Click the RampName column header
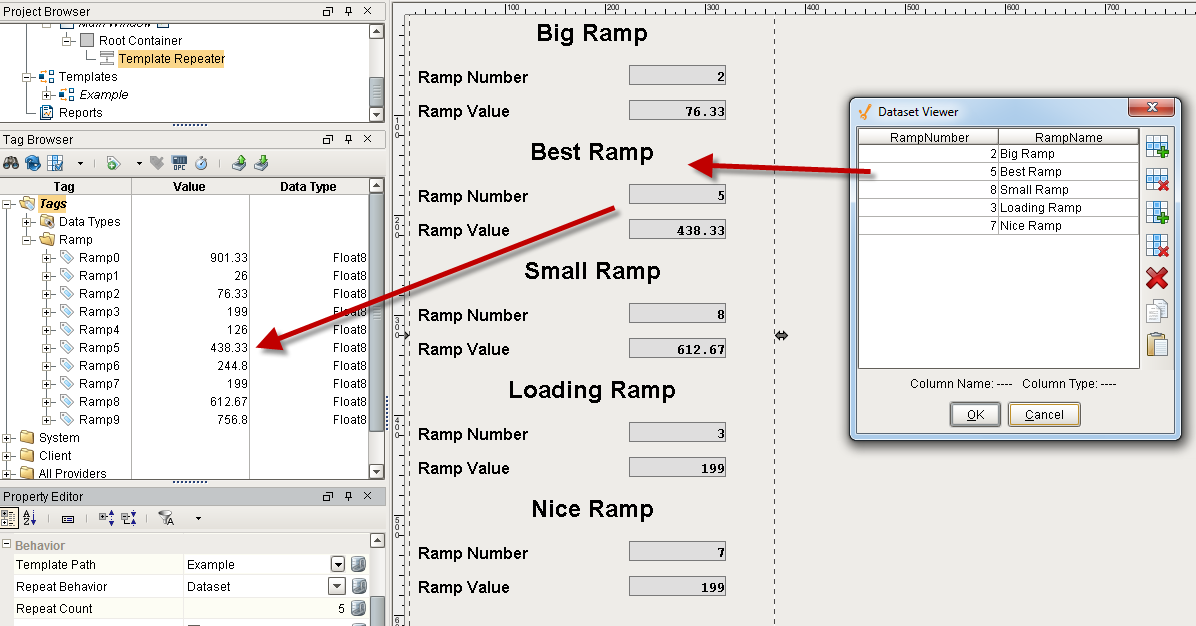The height and width of the screenshot is (626, 1196). tap(1068, 137)
